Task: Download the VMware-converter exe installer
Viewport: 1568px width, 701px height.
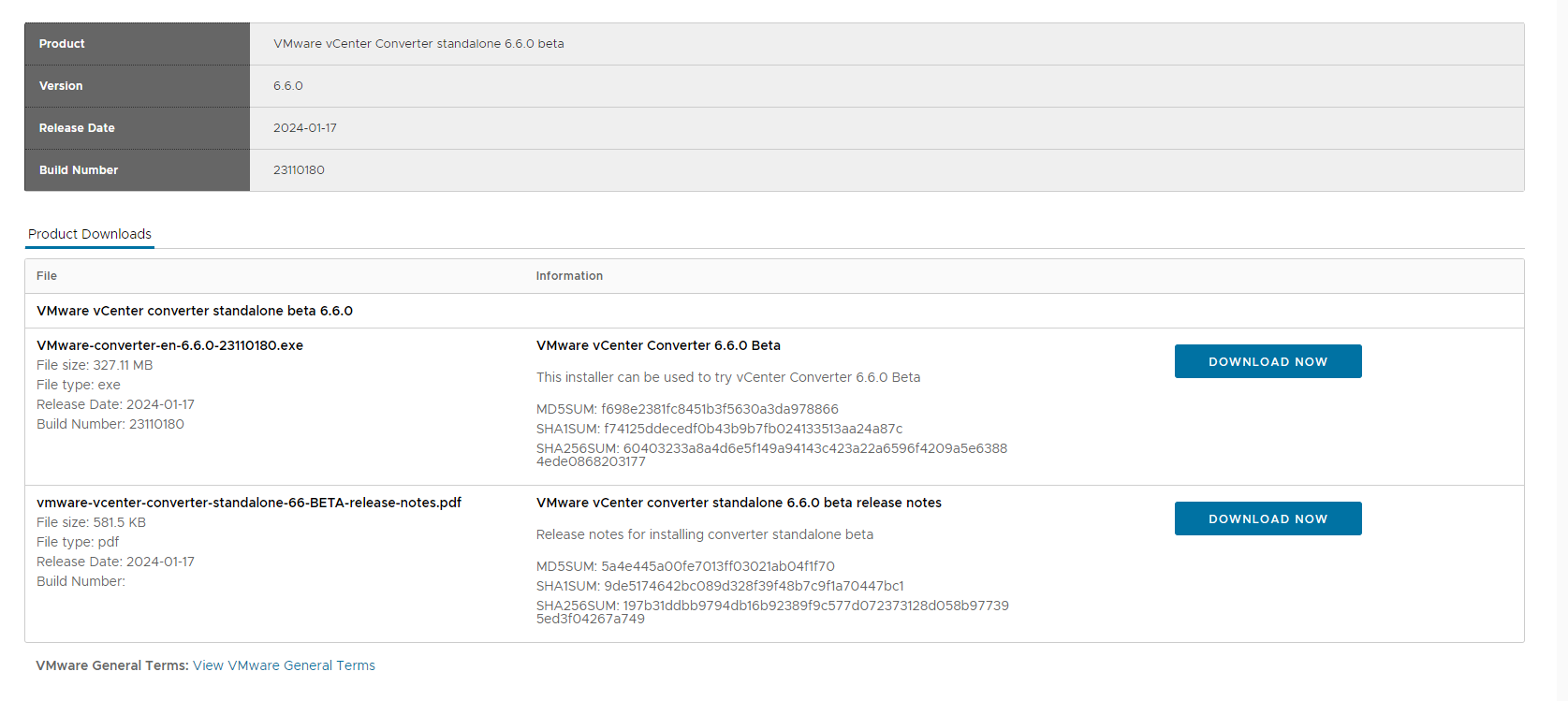Action: [x=1268, y=361]
